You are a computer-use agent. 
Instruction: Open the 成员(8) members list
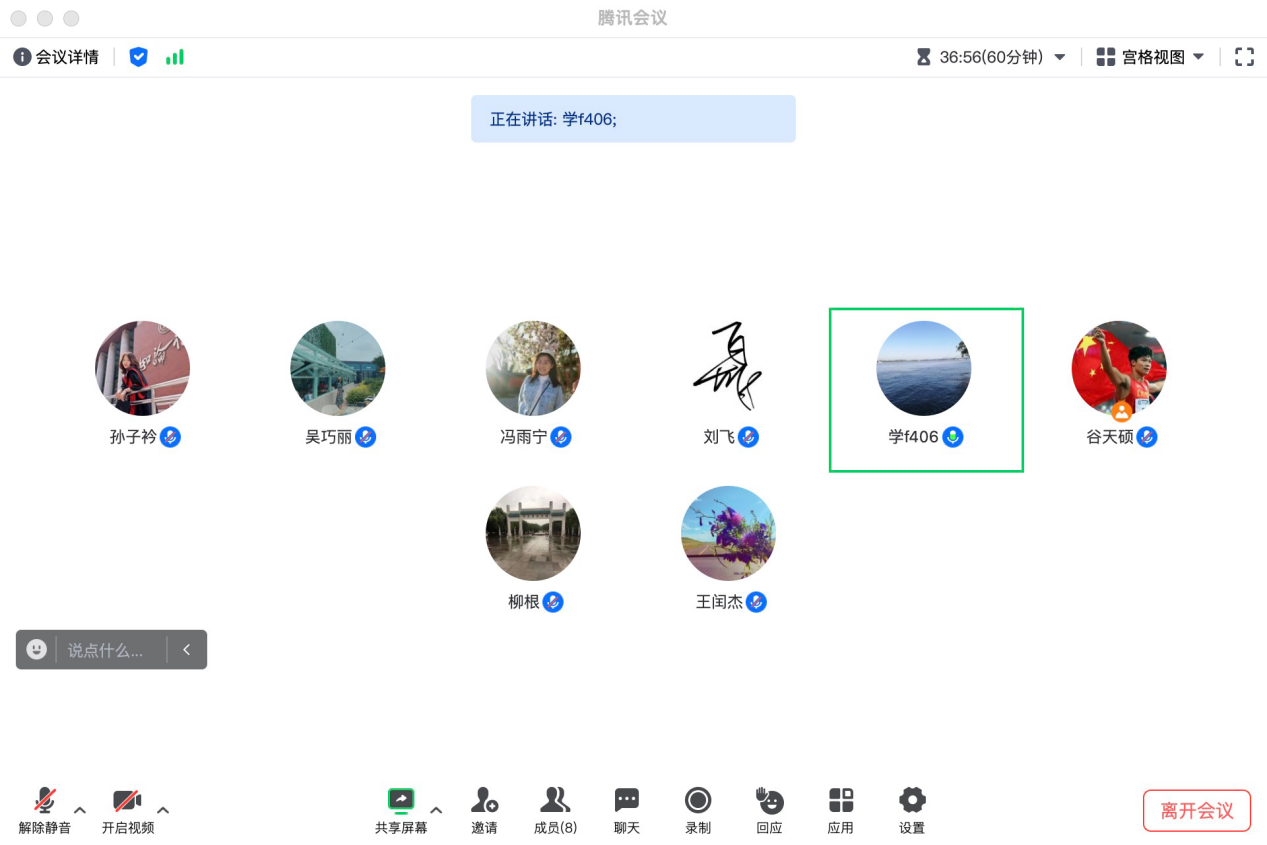(x=555, y=808)
